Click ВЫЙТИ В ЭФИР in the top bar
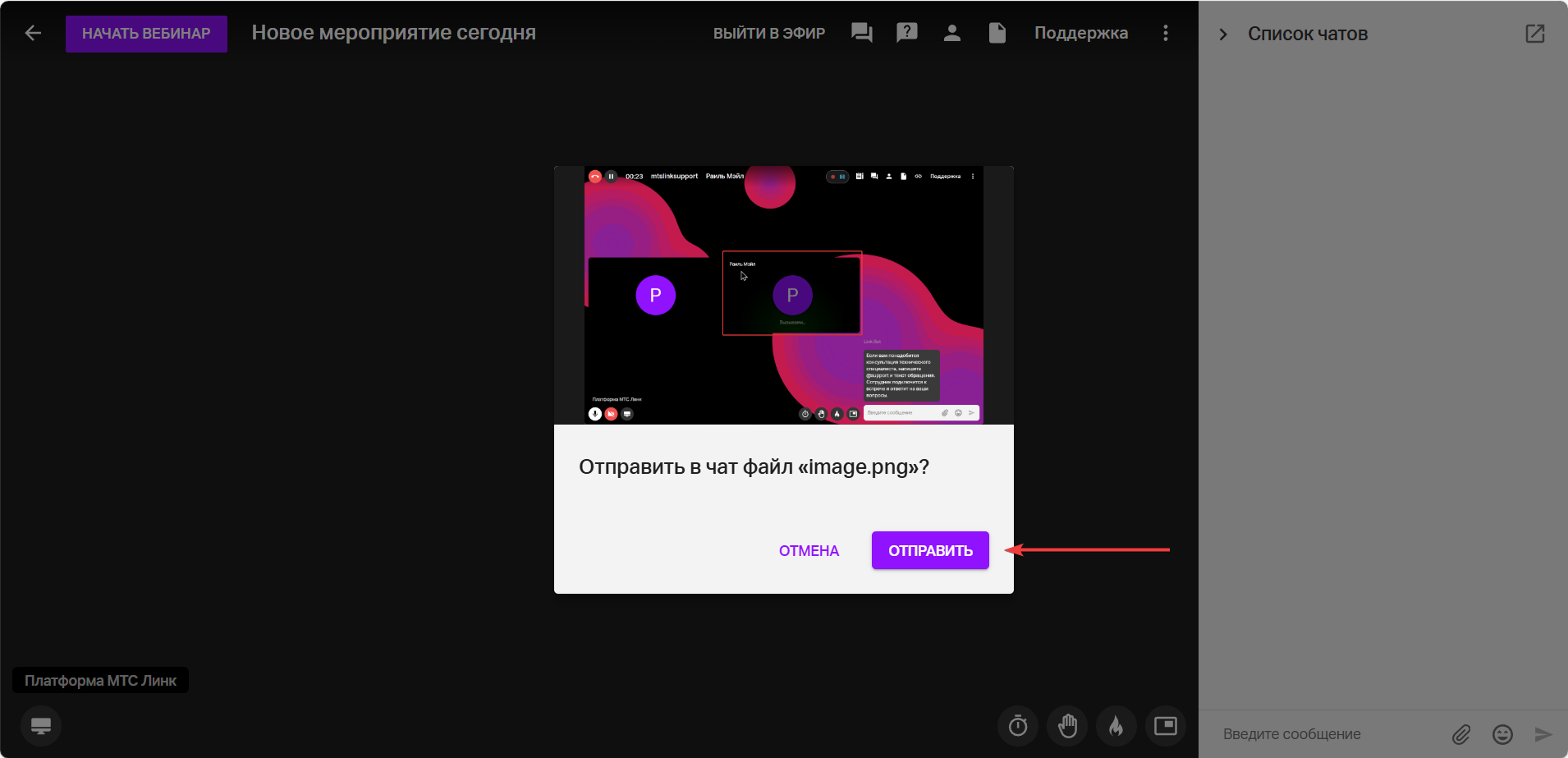 [768, 33]
